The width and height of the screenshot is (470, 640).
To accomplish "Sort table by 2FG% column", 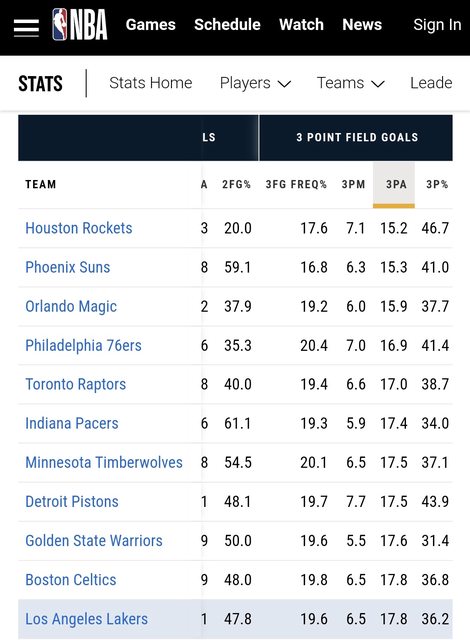I will (x=236, y=184).
